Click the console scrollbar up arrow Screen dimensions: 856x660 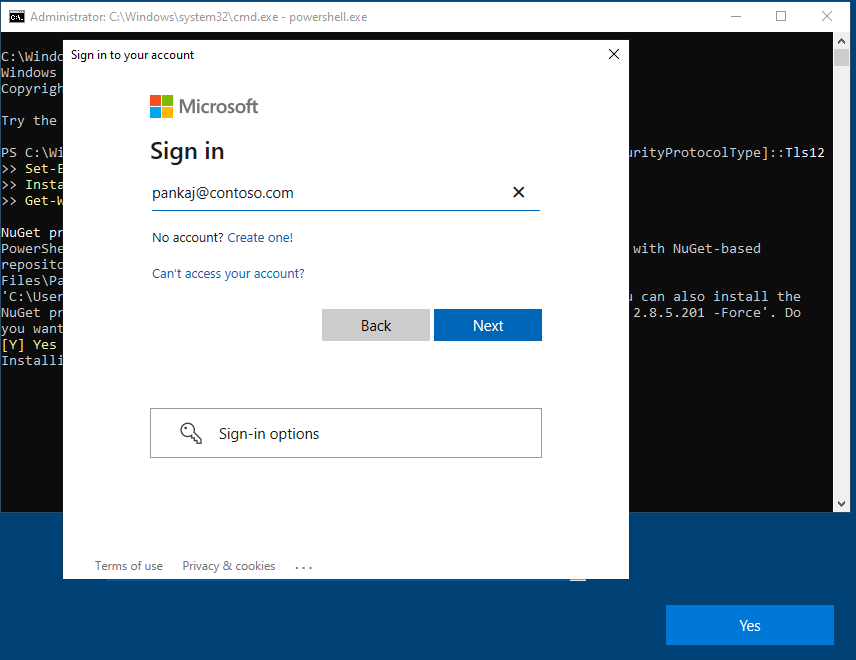click(x=843, y=41)
